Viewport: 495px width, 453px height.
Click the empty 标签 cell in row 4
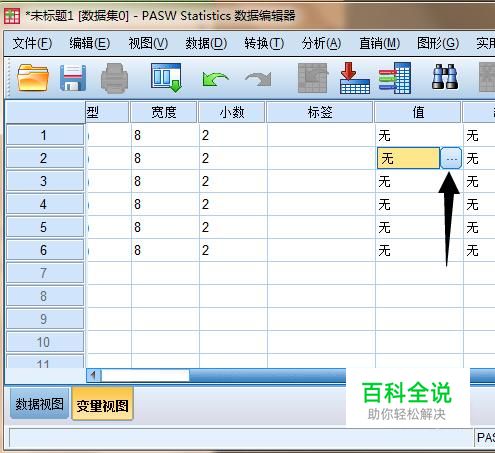click(x=321, y=204)
